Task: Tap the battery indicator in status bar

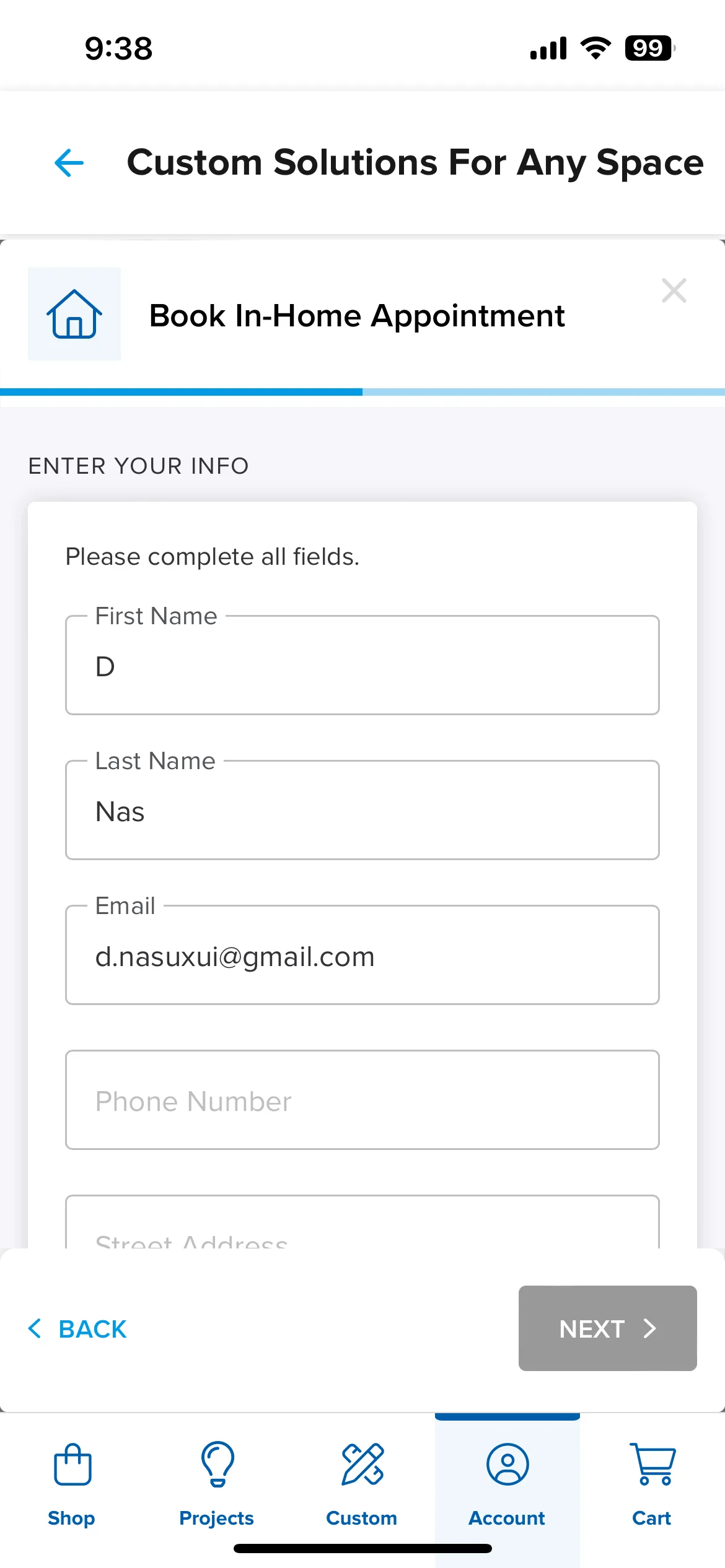Action: click(x=649, y=48)
